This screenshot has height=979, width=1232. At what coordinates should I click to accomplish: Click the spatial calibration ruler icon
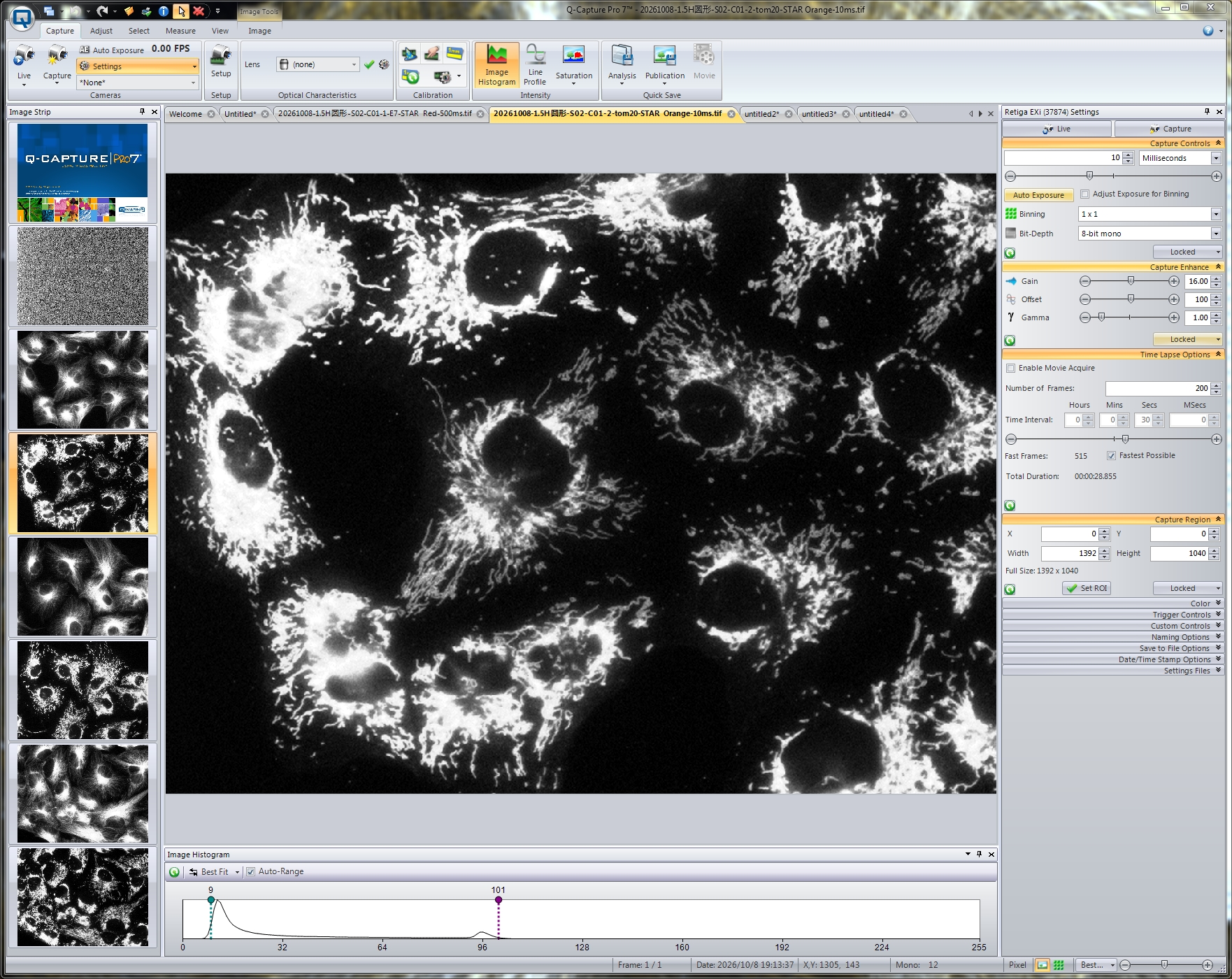[454, 53]
